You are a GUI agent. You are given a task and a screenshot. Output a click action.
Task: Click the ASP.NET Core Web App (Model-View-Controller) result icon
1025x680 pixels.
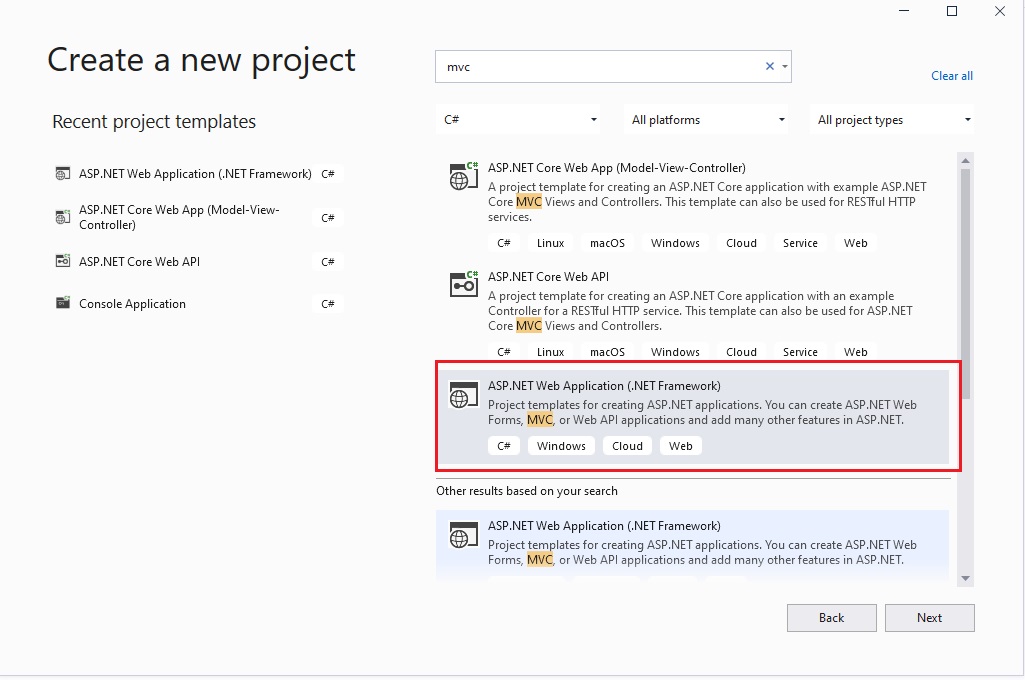coord(463,177)
